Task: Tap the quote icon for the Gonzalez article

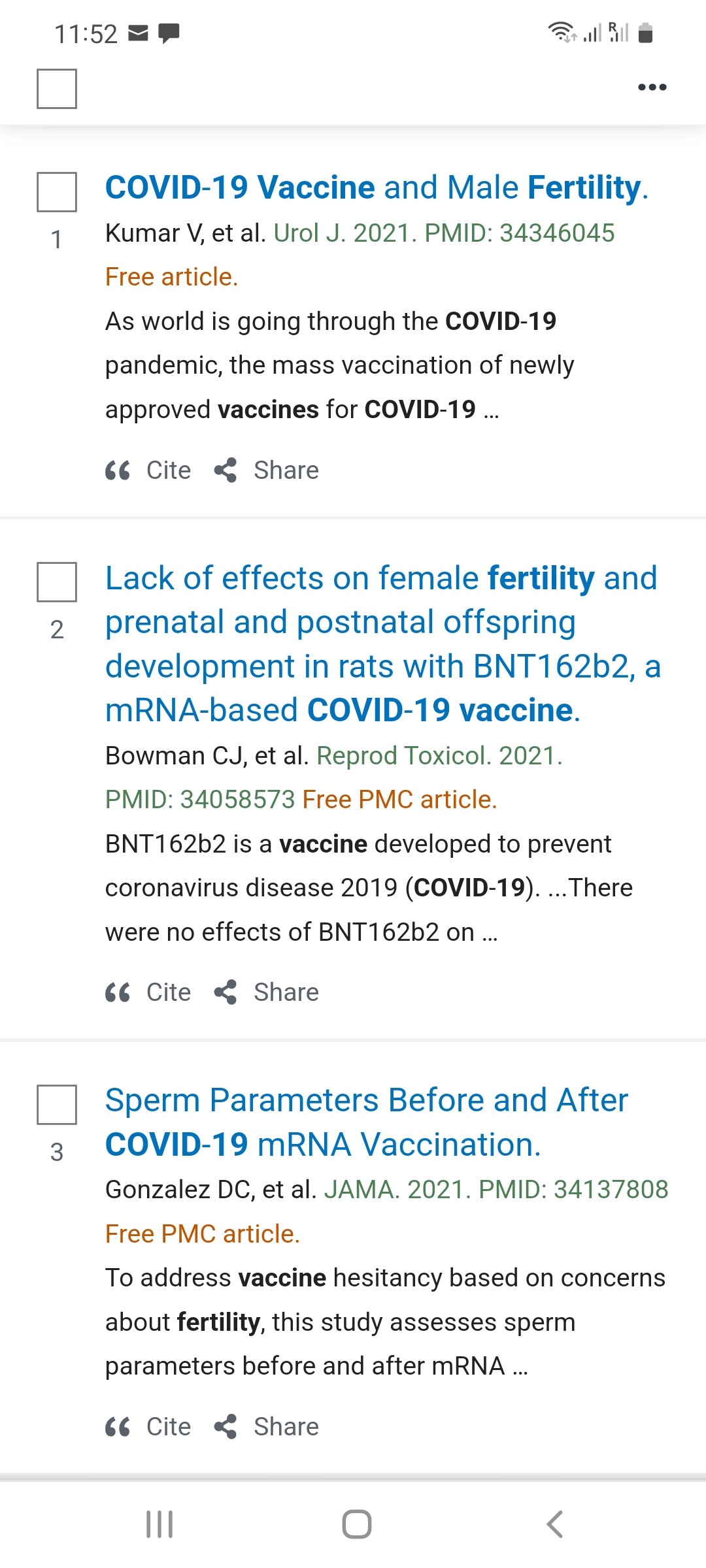Action: pos(118,1427)
